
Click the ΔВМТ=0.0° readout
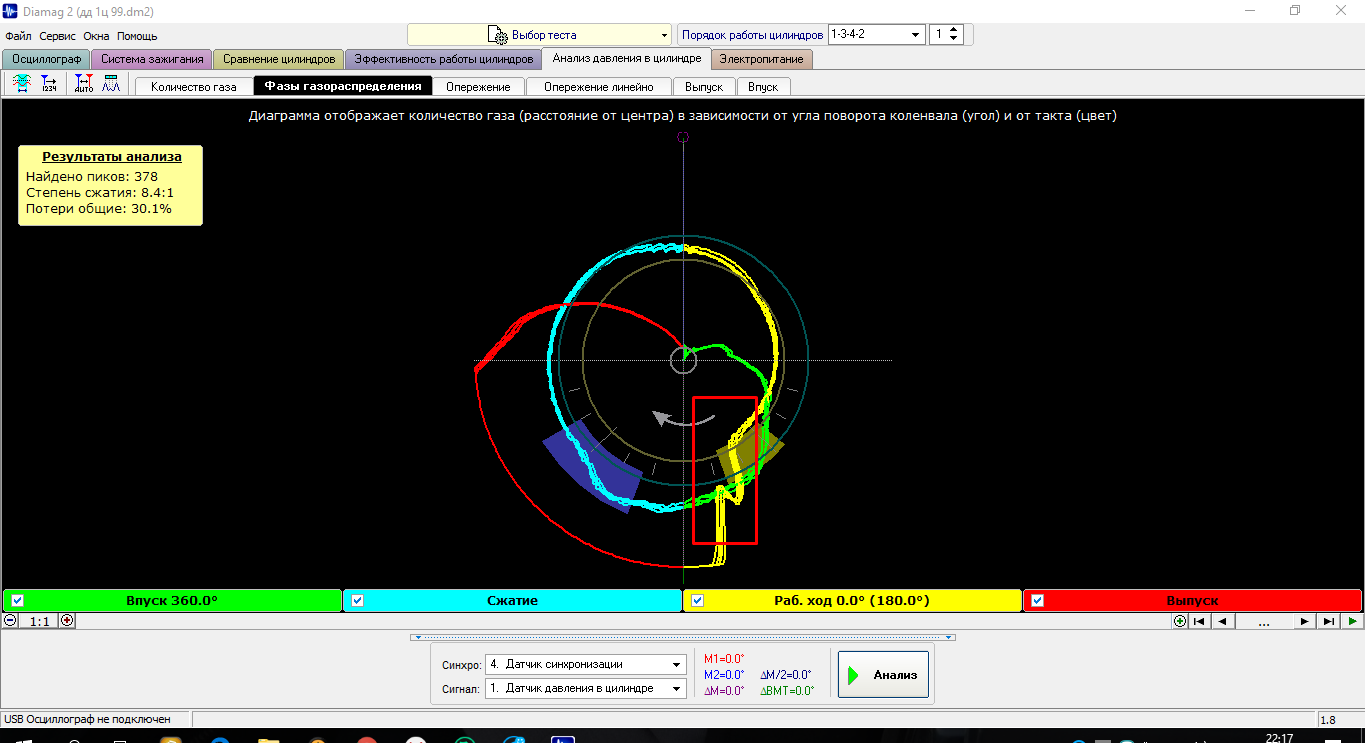pyautogui.click(x=787, y=691)
